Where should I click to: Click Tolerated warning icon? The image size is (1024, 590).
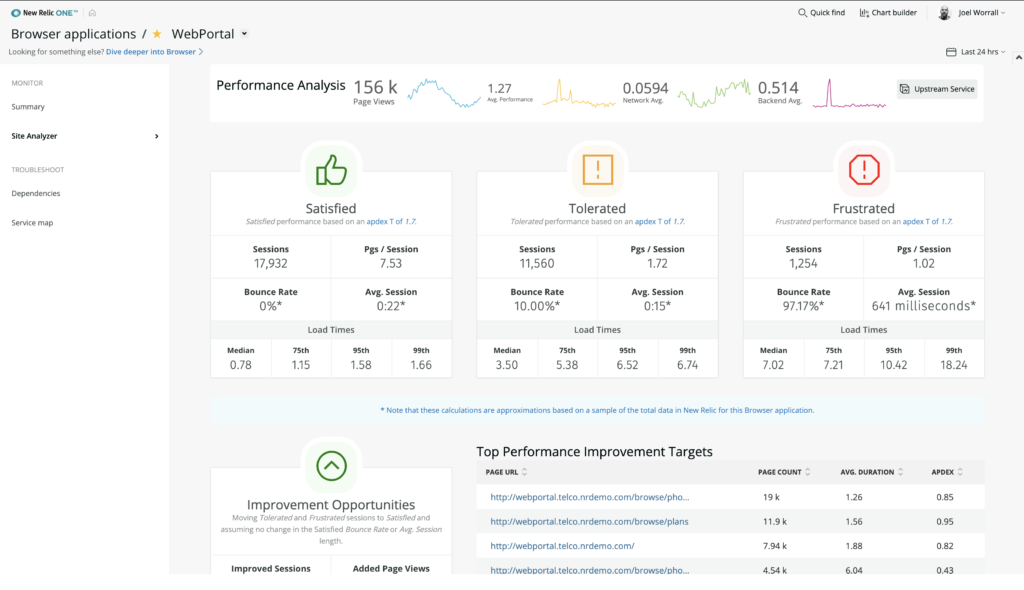click(598, 170)
